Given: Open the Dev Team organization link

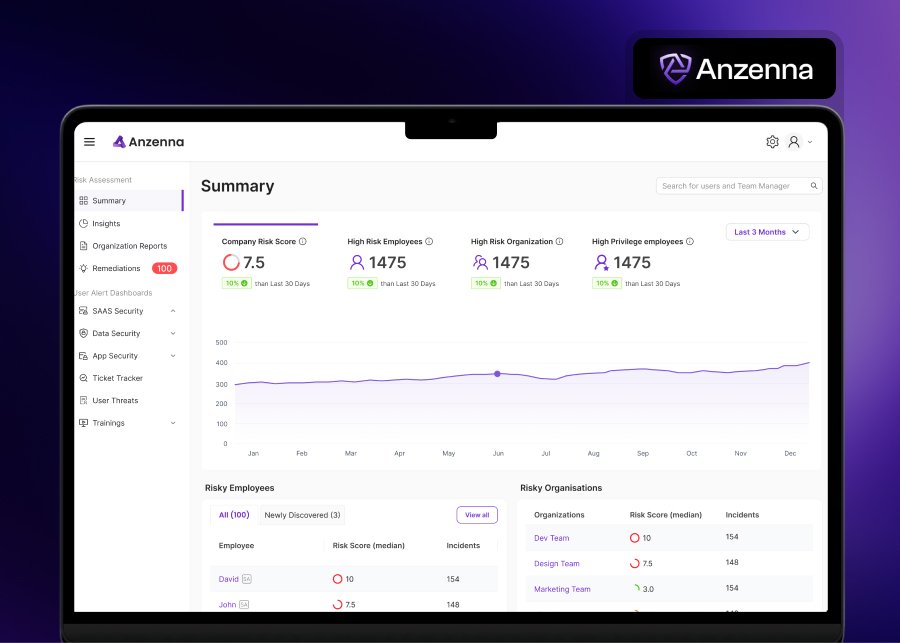Looking at the screenshot, I should coord(551,538).
